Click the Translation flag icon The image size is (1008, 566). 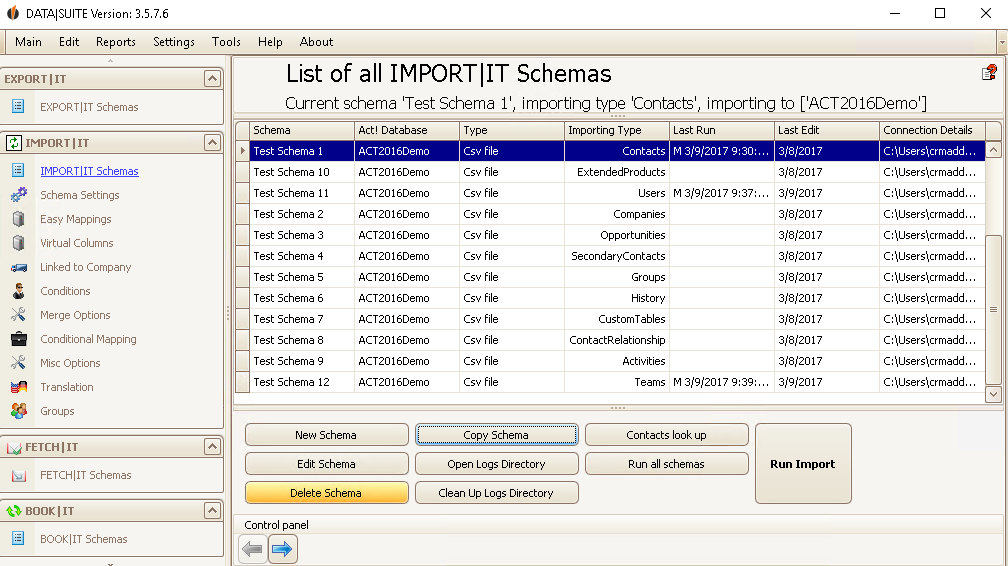click(x=19, y=387)
